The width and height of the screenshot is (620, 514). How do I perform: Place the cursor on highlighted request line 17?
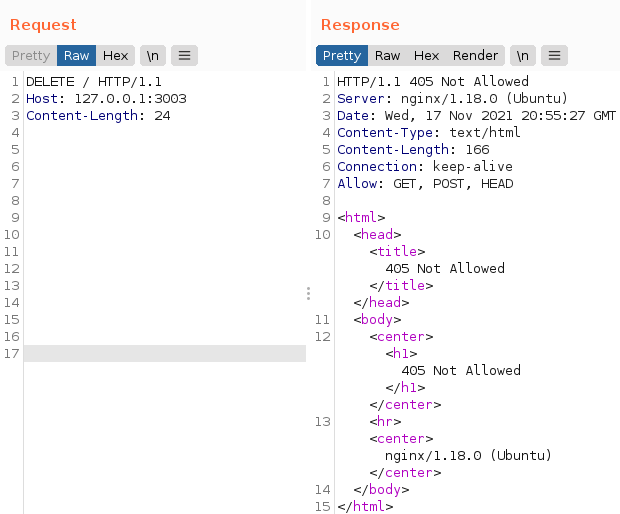pos(165,354)
